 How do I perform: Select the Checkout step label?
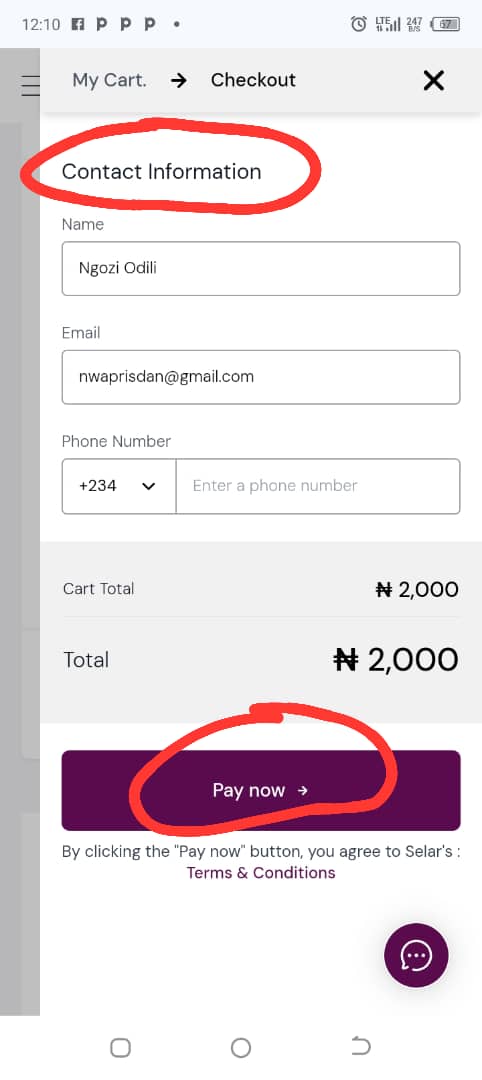[x=253, y=80]
